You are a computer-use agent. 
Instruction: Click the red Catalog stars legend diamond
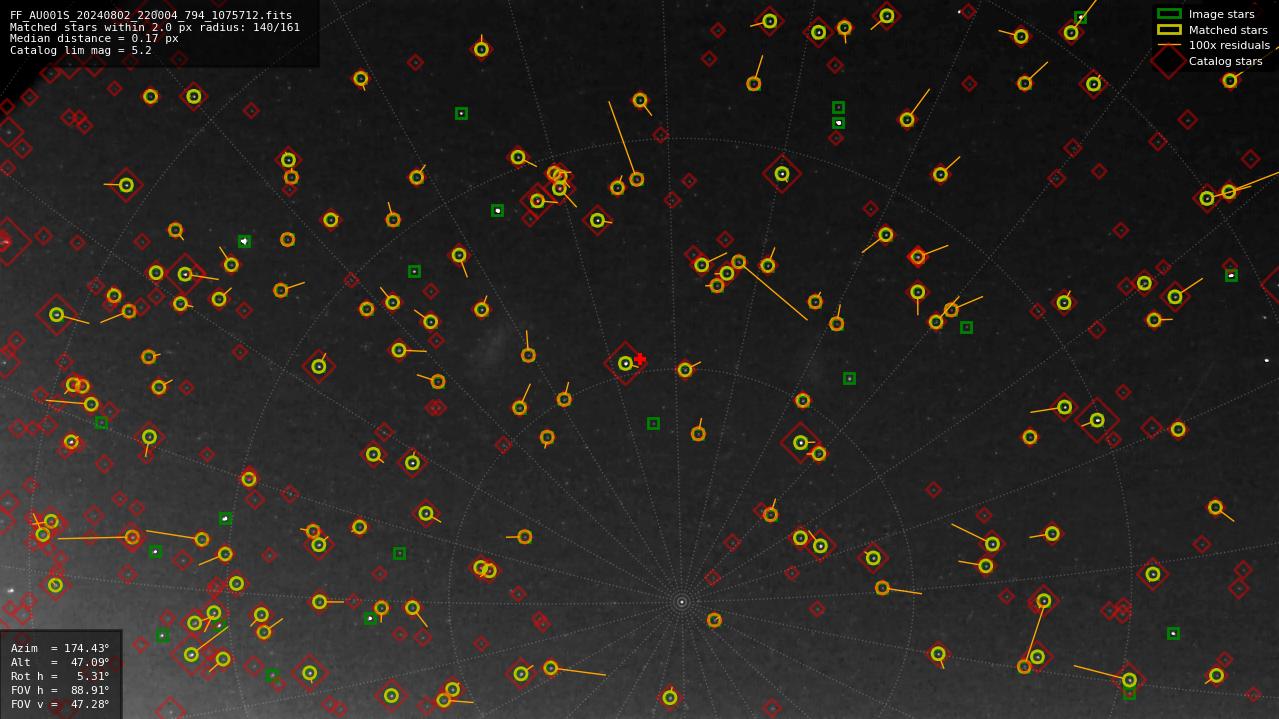(x=1169, y=61)
